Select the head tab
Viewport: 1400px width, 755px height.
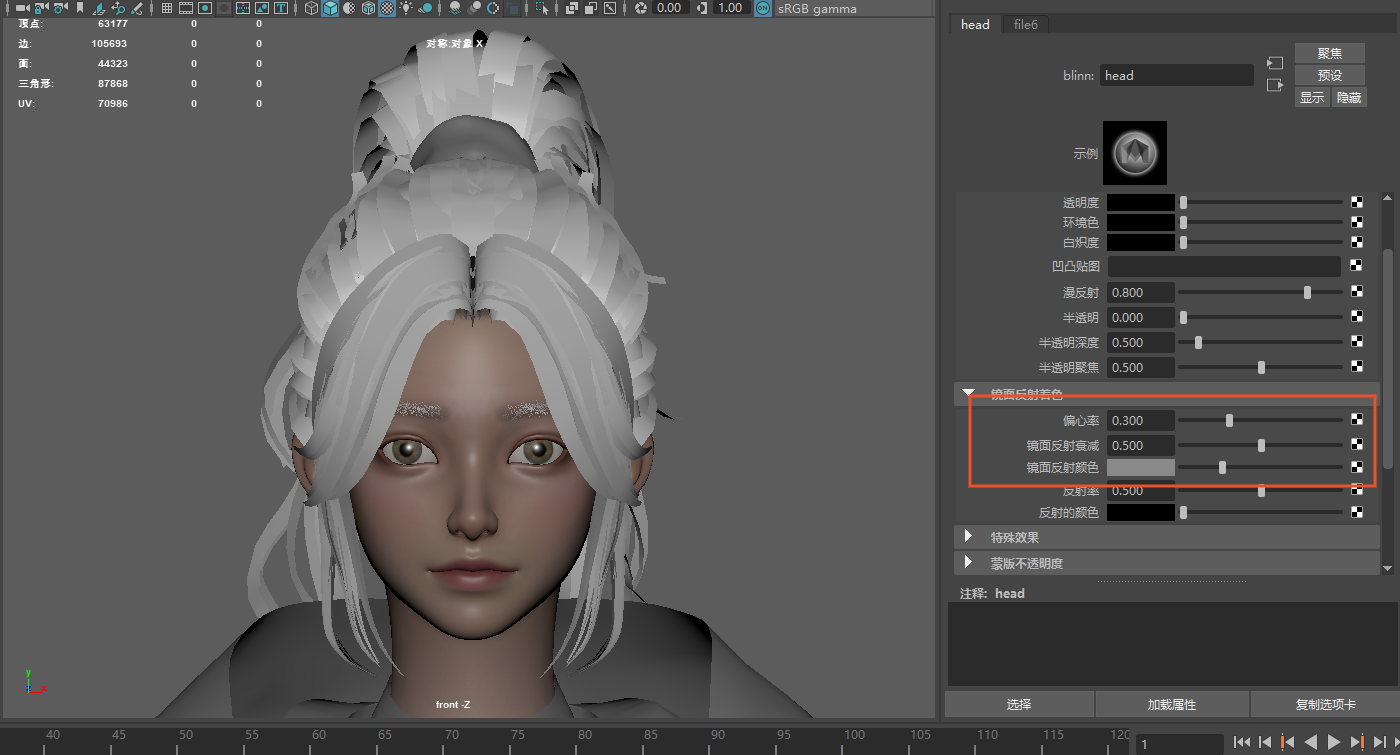click(x=975, y=24)
